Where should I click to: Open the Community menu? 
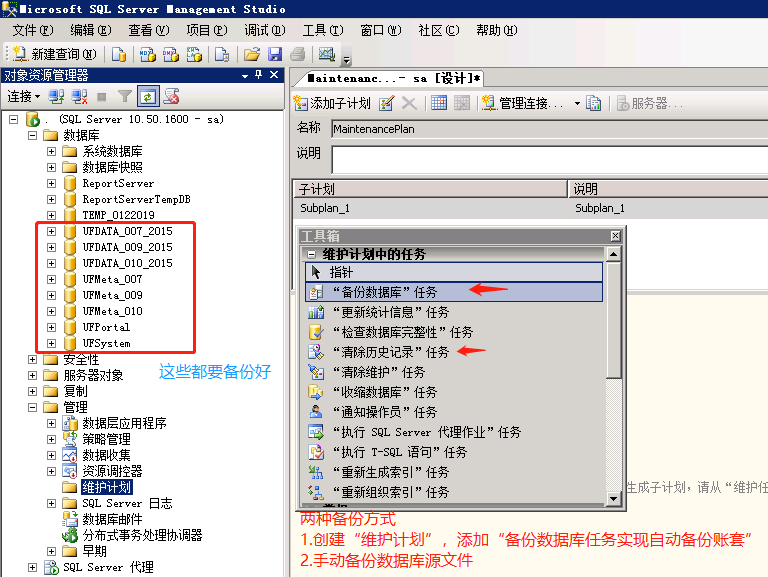tap(439, 30)
